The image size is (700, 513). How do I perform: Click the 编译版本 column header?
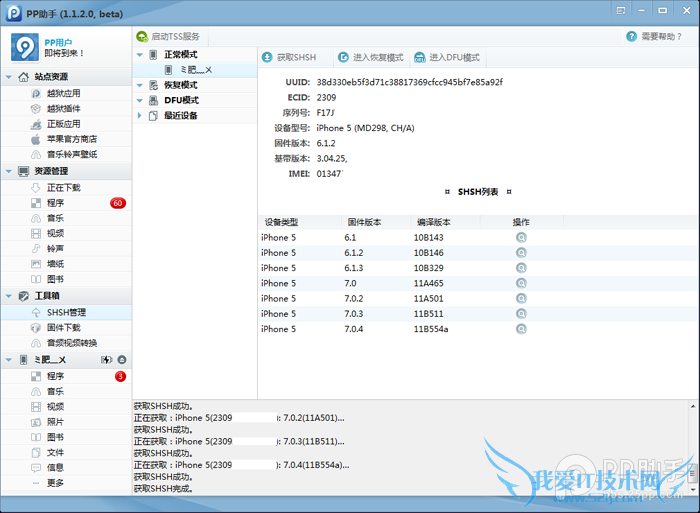coord(445,222)
